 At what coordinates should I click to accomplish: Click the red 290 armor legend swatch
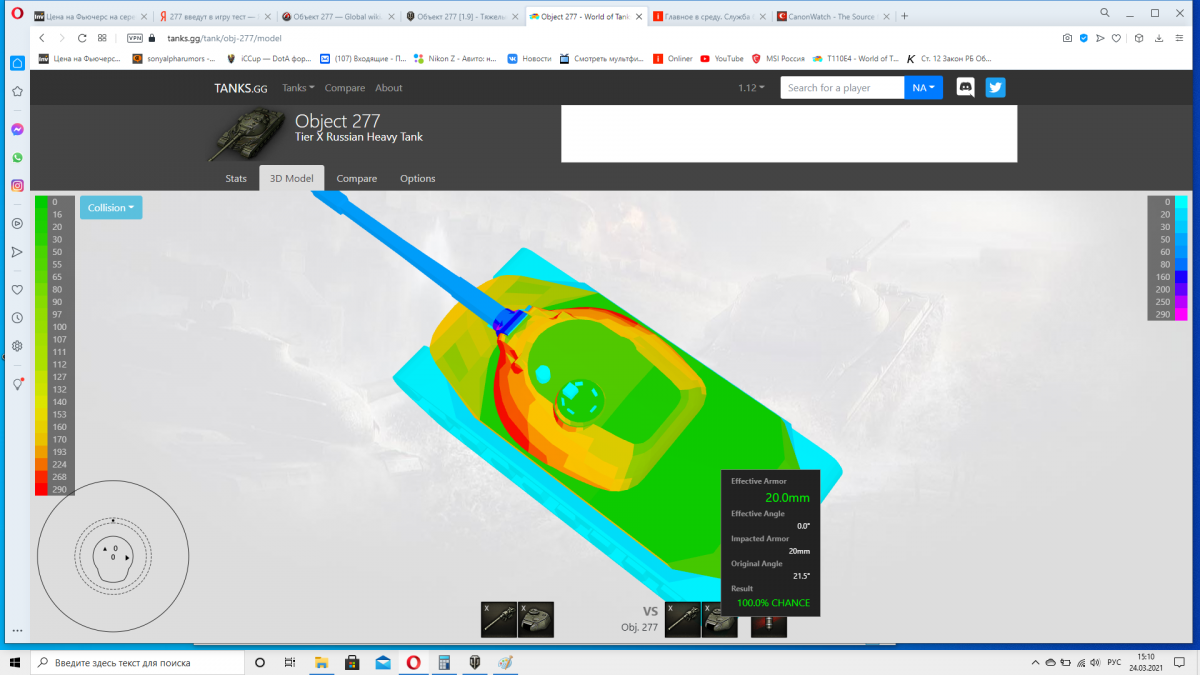(42, 489)
